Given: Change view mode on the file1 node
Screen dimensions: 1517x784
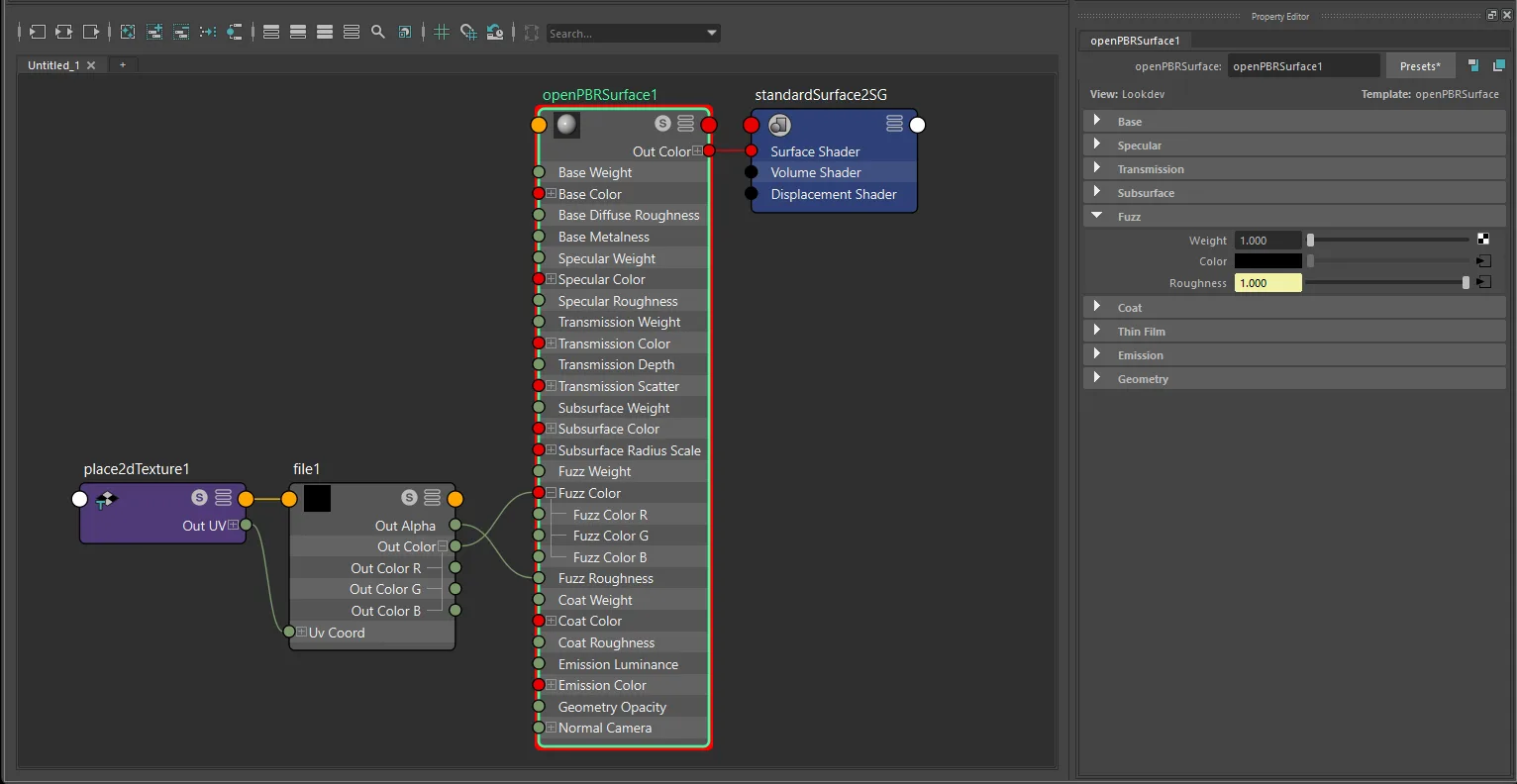Looking at the screenshot, I should (x=432, y=498).
